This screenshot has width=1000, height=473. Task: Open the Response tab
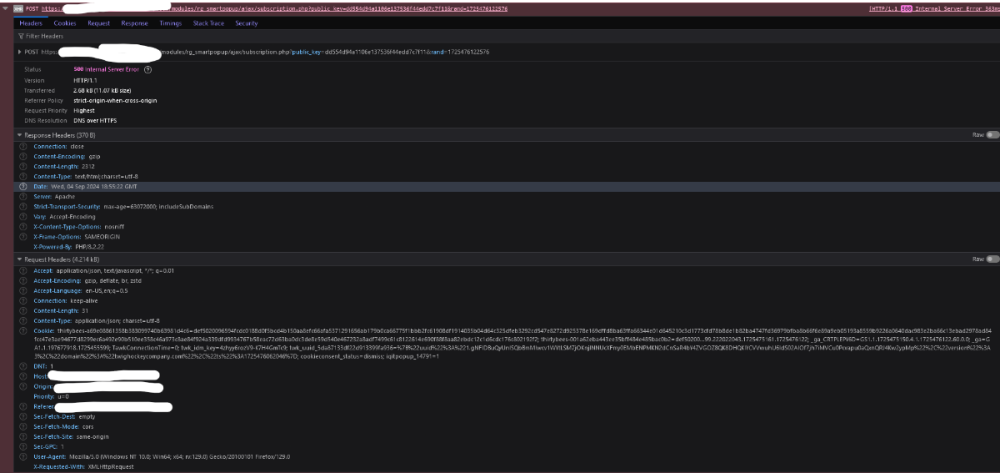click(134, 22)
